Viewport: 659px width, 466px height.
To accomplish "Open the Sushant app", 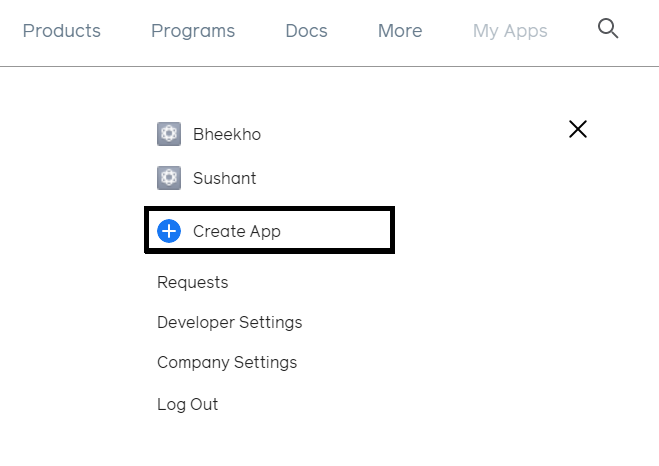I will [x=225, y=178].
